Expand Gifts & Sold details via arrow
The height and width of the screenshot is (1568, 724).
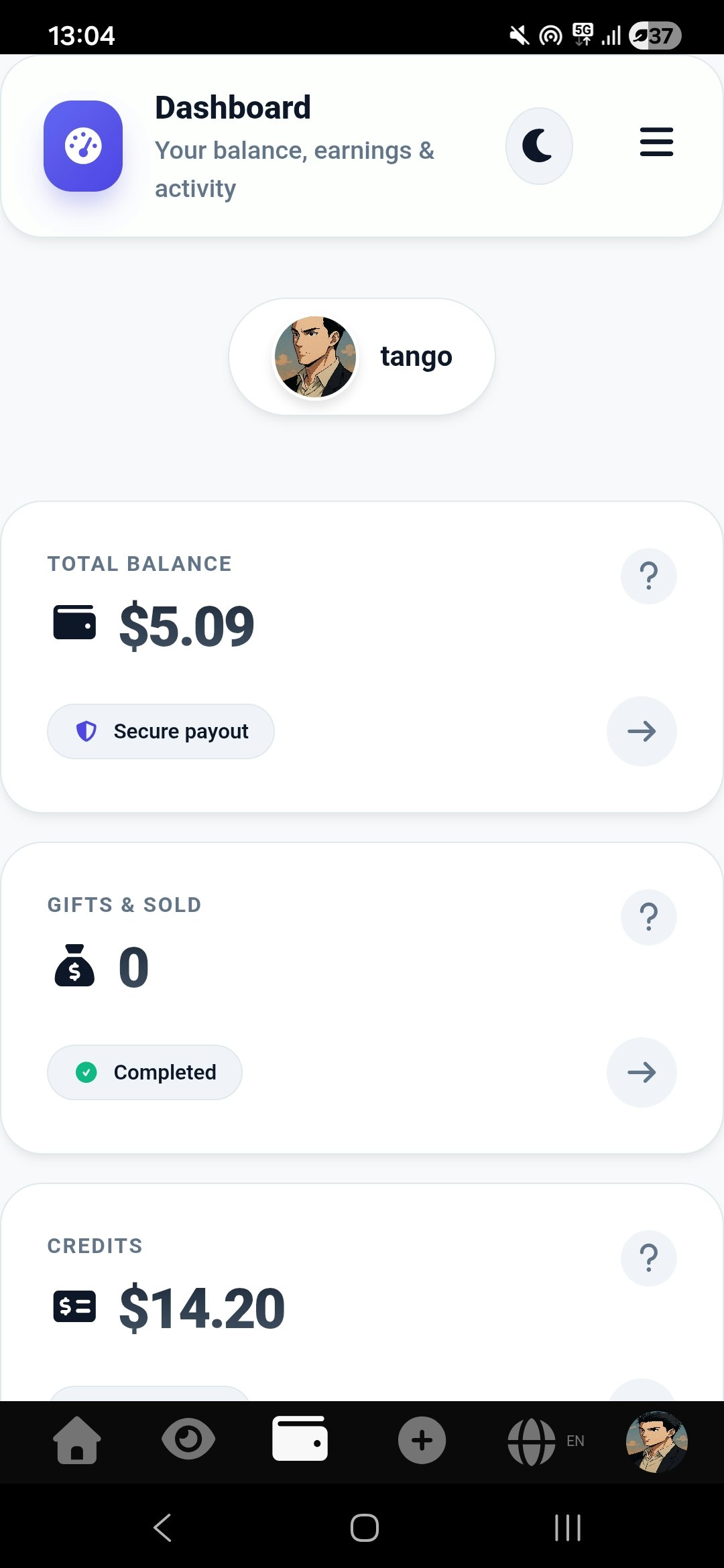tap(641, 1072)
